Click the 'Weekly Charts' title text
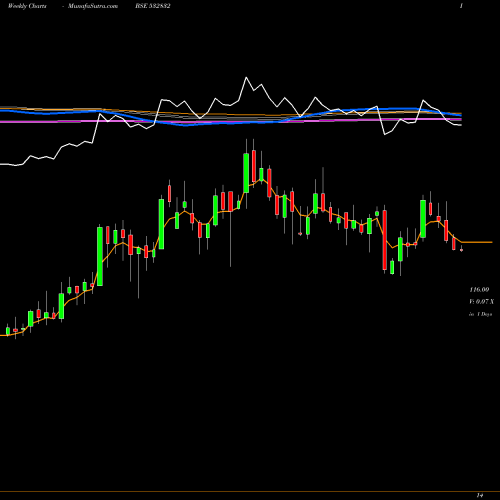500x500 pixels. (27, 6)
